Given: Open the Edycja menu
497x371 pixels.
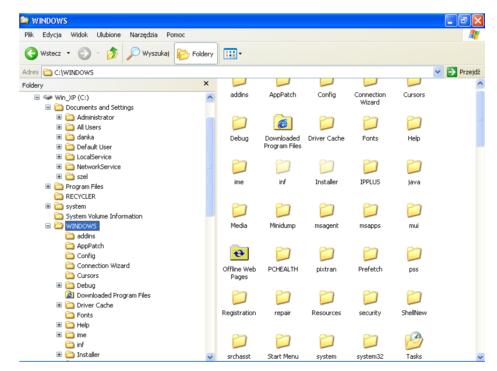Looking at the screenshot, I should click(x=52, y=35).
